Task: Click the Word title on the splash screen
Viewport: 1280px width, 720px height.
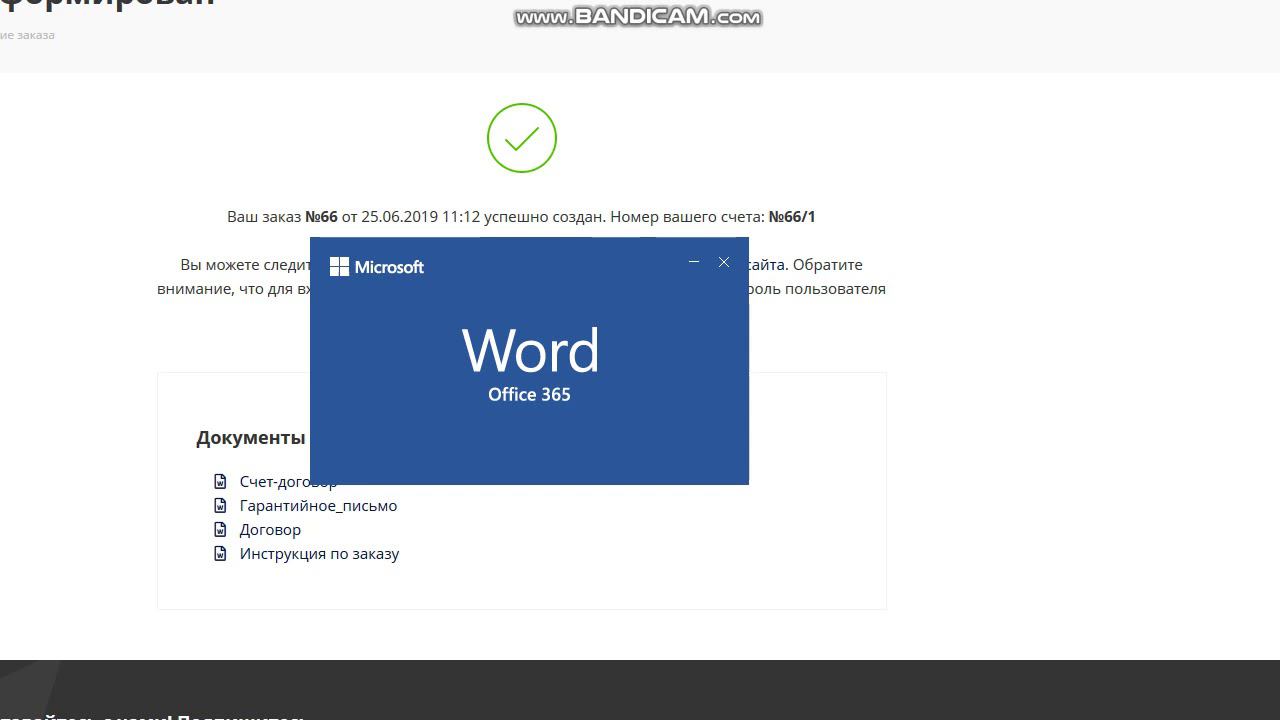Action: [x=530, y=351]
